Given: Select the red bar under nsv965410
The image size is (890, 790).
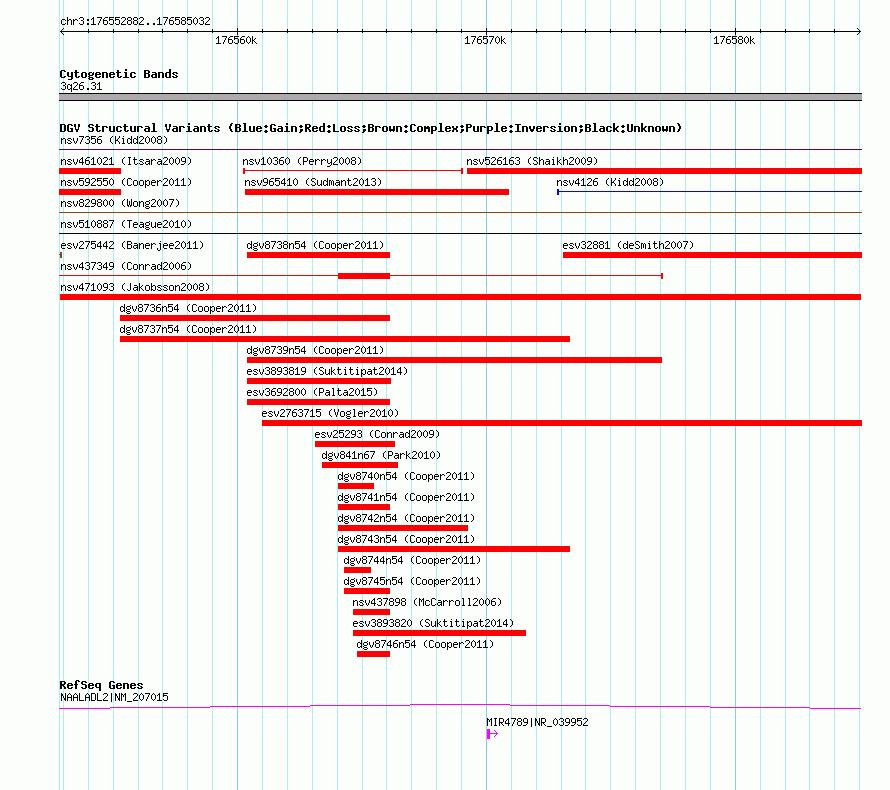Looking at the screenshot, I should (377, 192).
